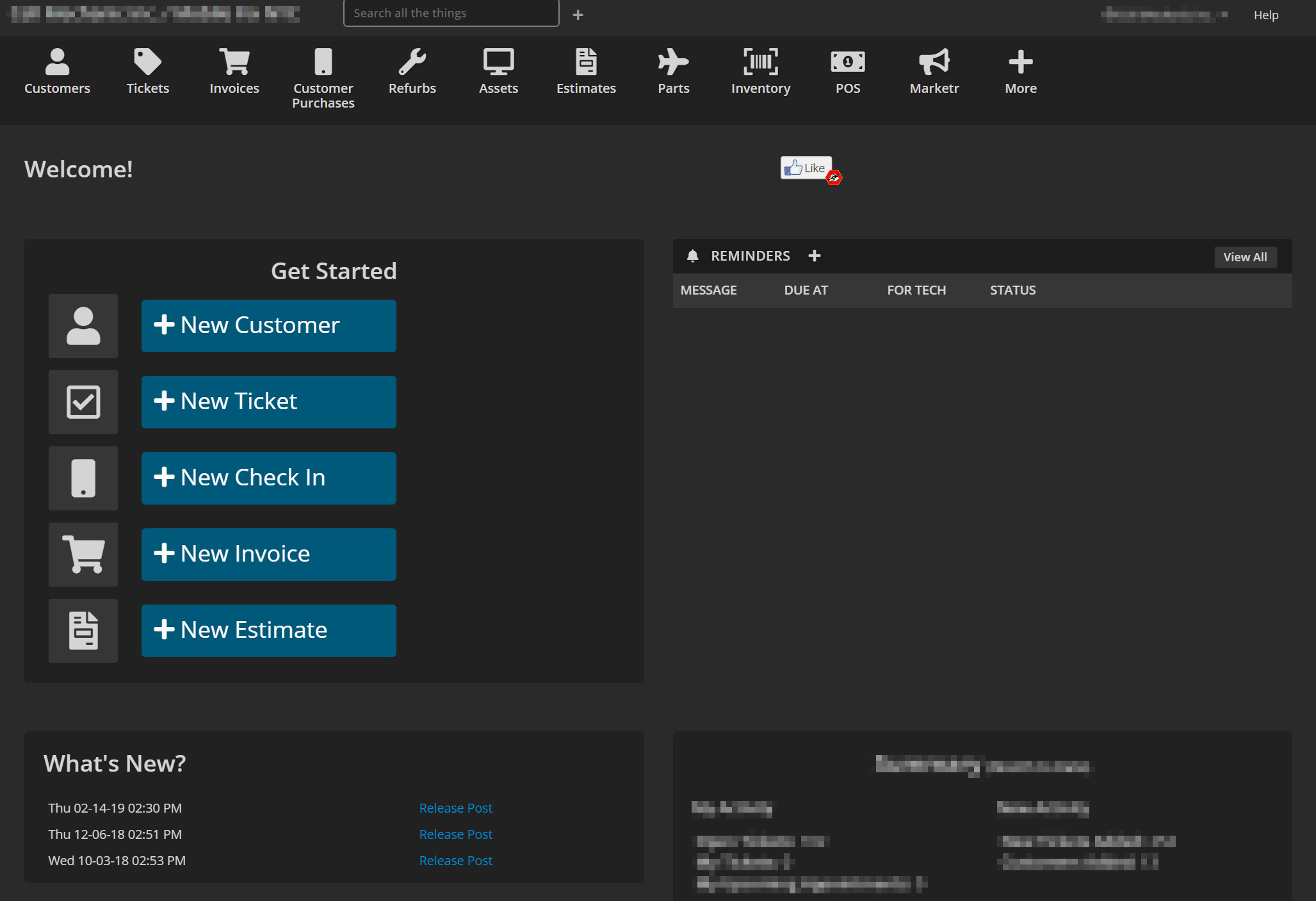
Task: Click 'Wed 10-03-18 02:53 PM' entry
Action: [117, 861]
